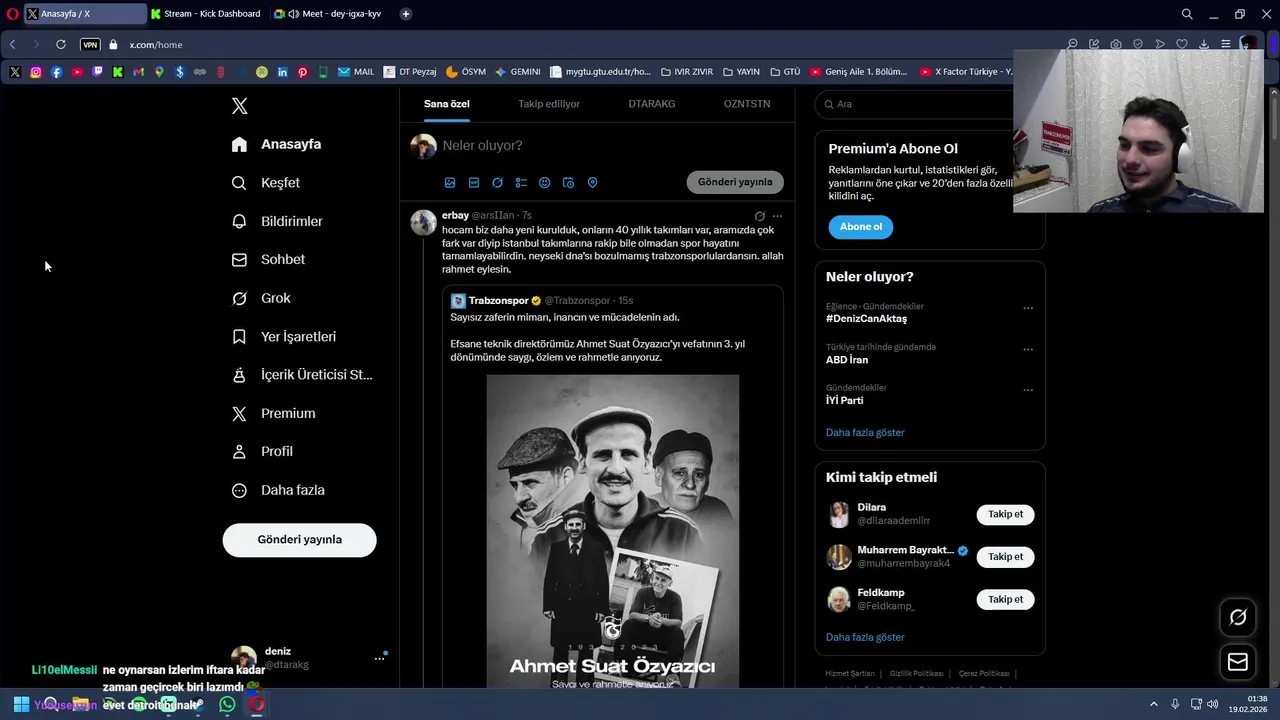The width and height of the screenshot is (1280, 720).
Task: Follow Dilara with Takip et
Action: point(1005,514)
